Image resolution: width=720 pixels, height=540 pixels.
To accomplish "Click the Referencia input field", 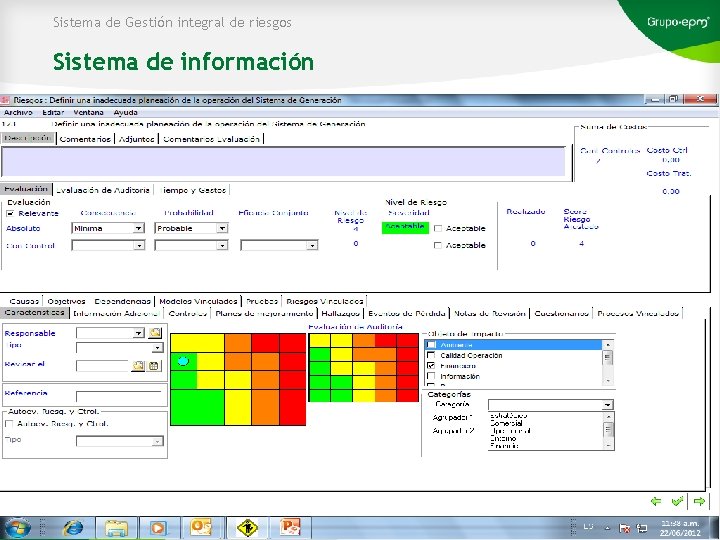I will 119,396.
